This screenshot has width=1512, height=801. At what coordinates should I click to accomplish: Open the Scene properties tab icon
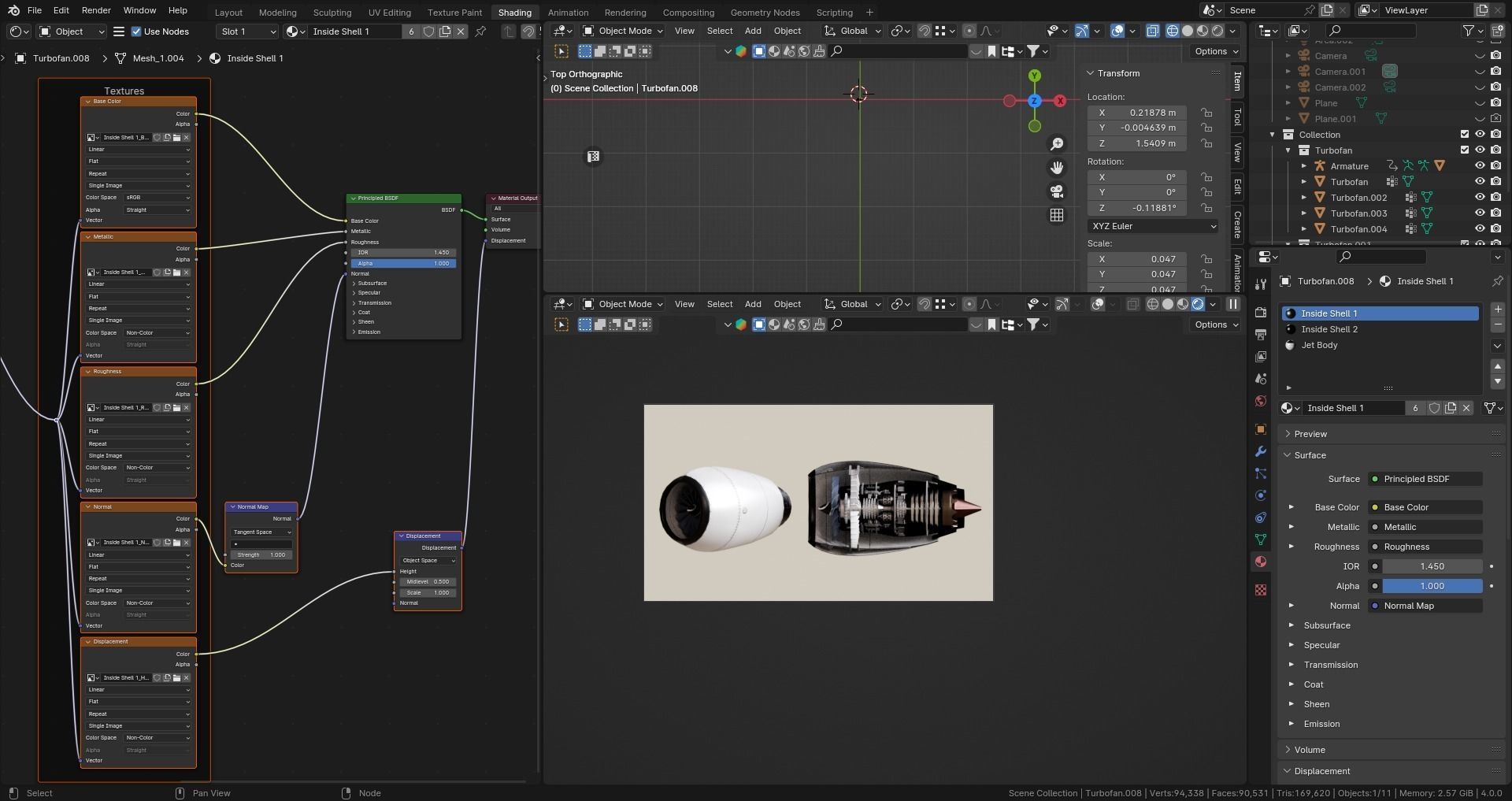tap(1261, 379)
